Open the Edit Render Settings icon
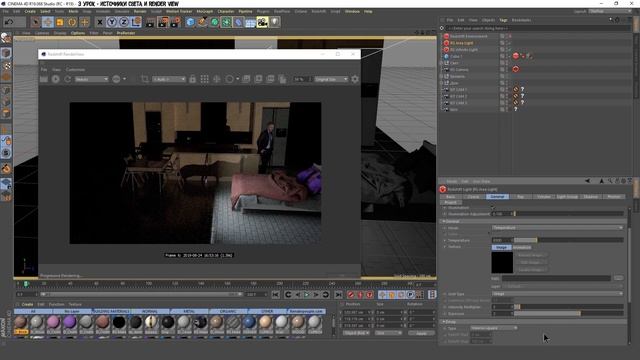Screen dimensions: 640x360 pyautogui.click(x=175, y=22)
